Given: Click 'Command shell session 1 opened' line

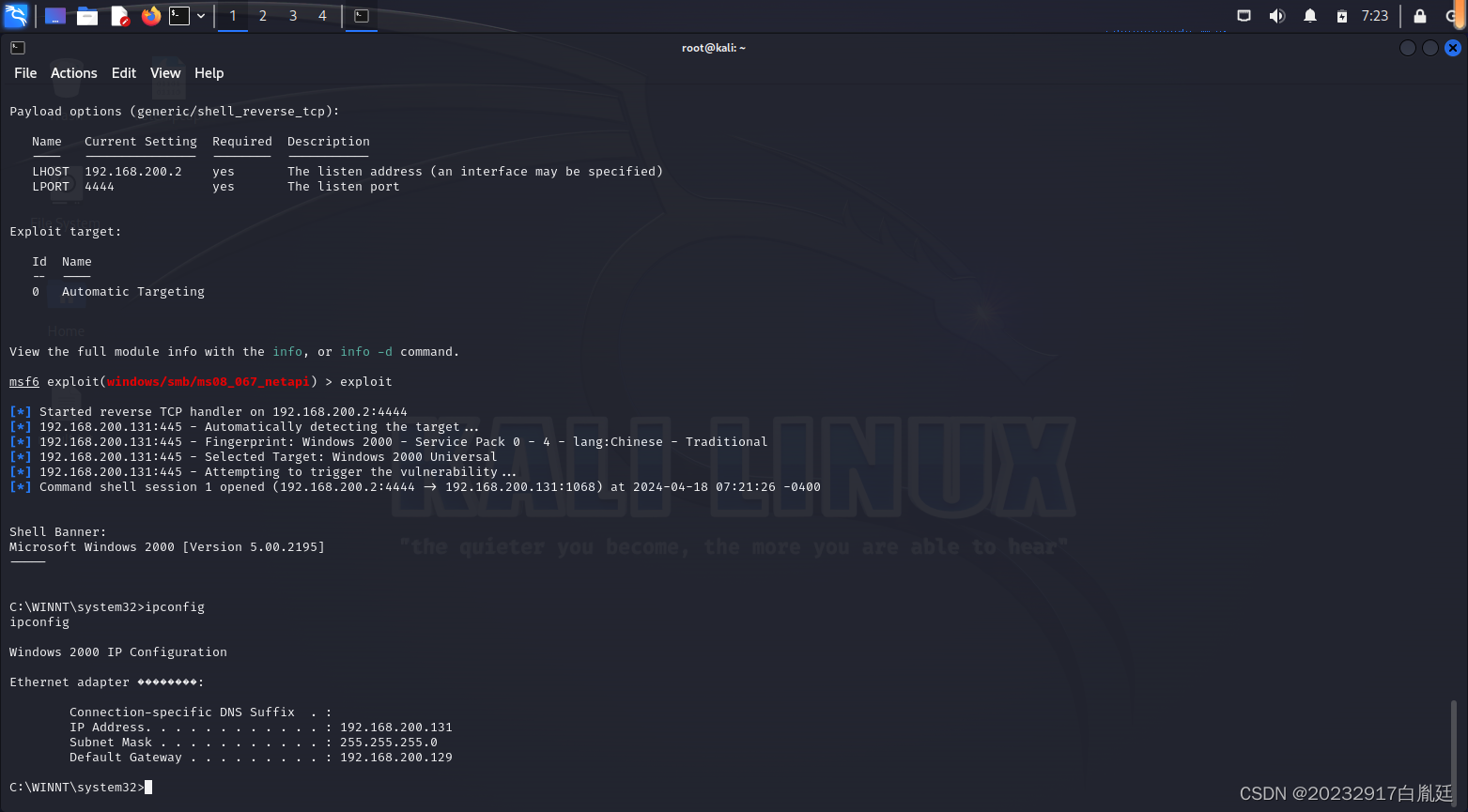Looking at the screenshot, I should [x=415, y=487].
